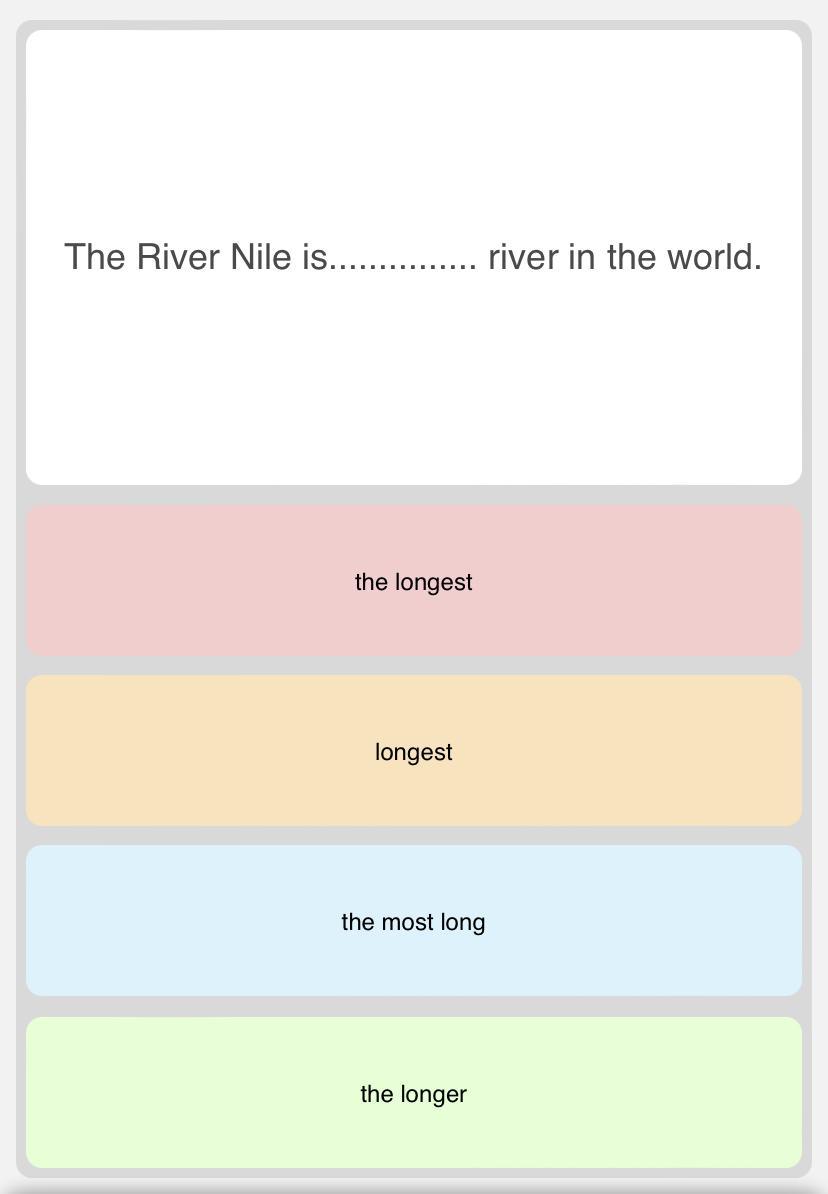The height and width of the screenshot is (1194, 828).
Task: Choose the comparative option "the longer"
Action: click(413, 1094)
